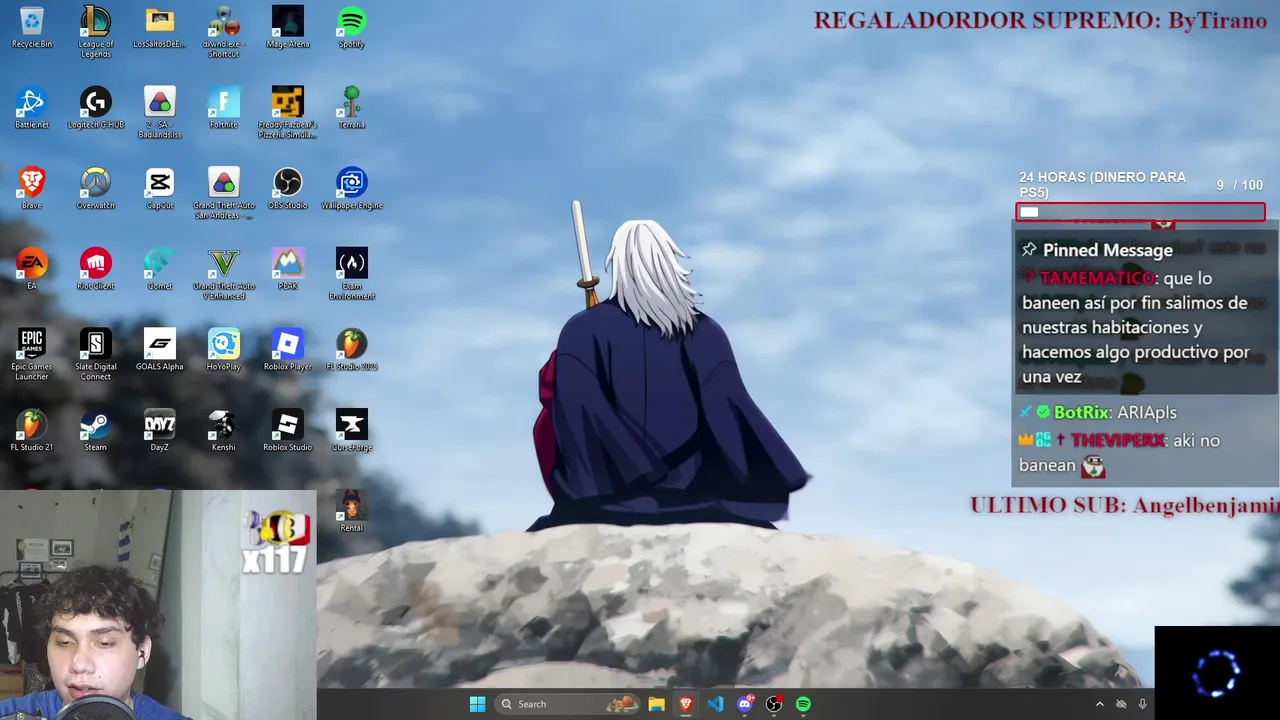This screenshot has height=720, width=1280.
Task: Expand the hidden system tray icons chevron
Action: pos(1099,704)
